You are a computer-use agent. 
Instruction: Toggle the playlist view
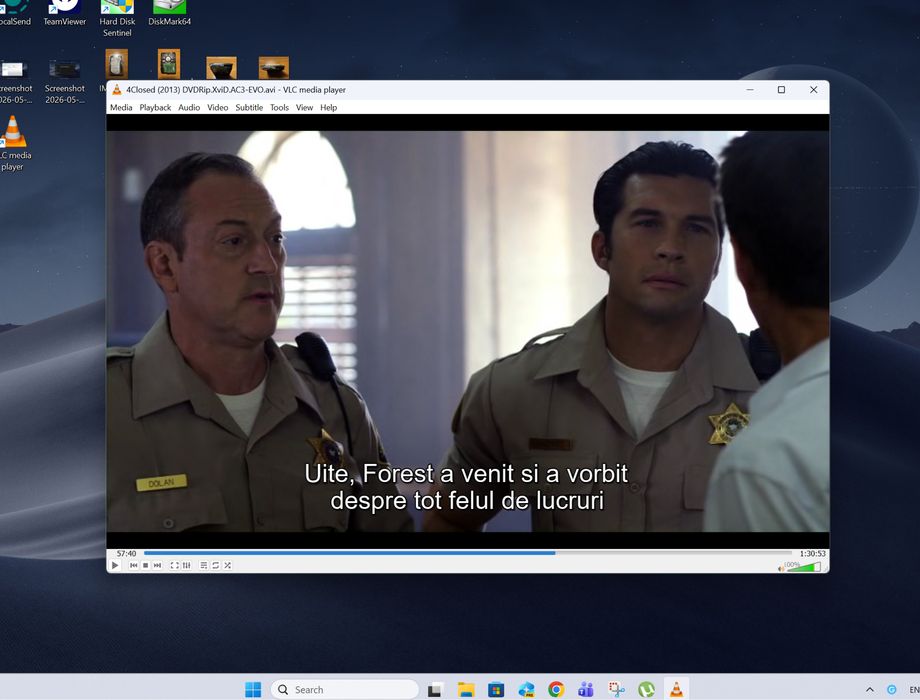tap(204, 565)
